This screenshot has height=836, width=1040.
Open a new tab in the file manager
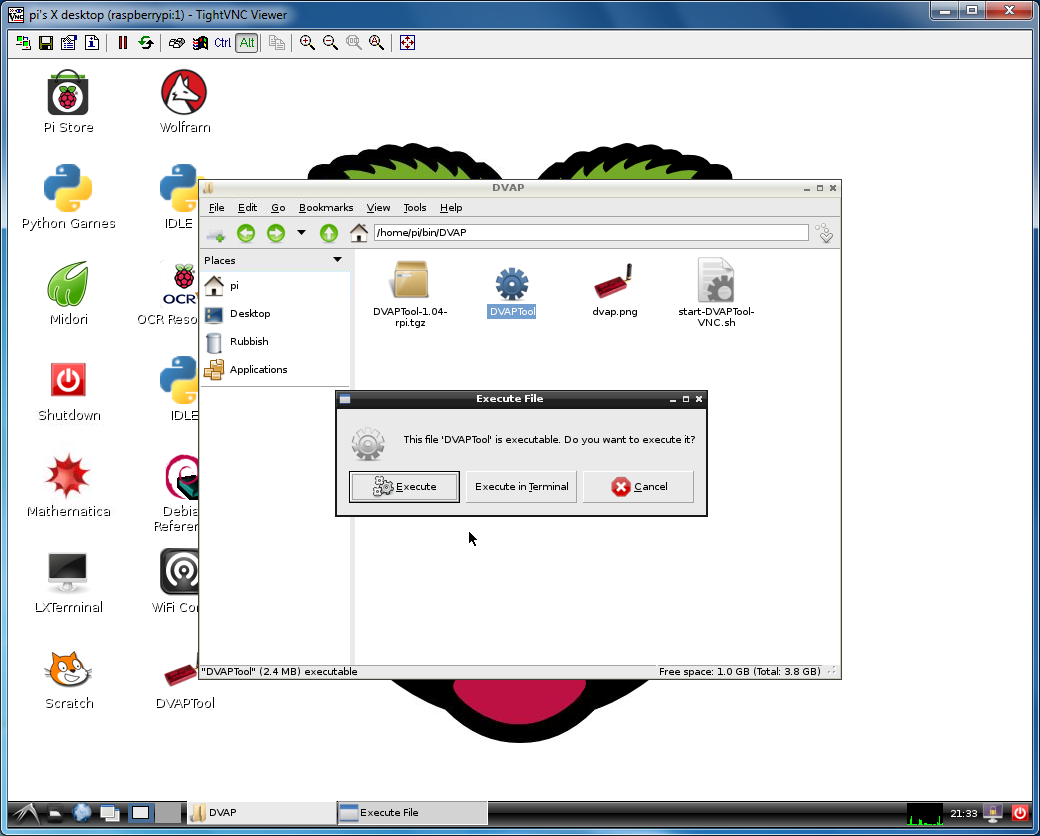click(x=216, y=234)
